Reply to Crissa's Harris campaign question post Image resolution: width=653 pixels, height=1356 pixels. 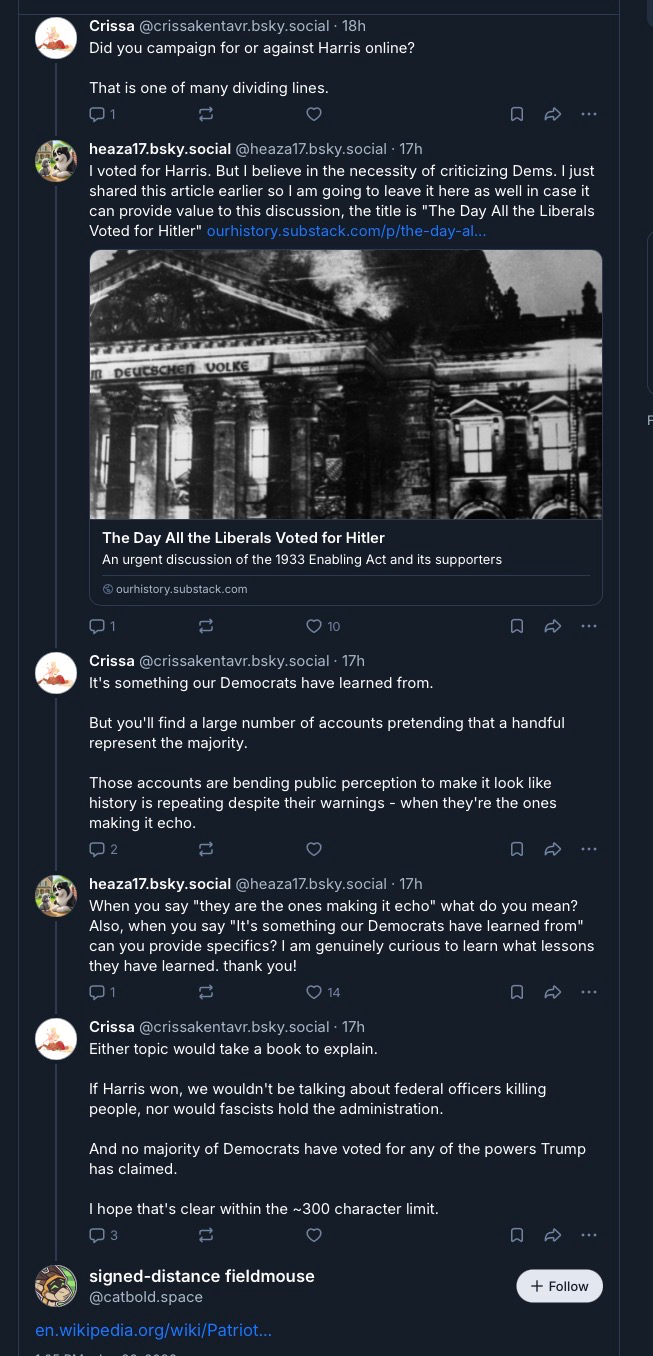coord(98,114)
